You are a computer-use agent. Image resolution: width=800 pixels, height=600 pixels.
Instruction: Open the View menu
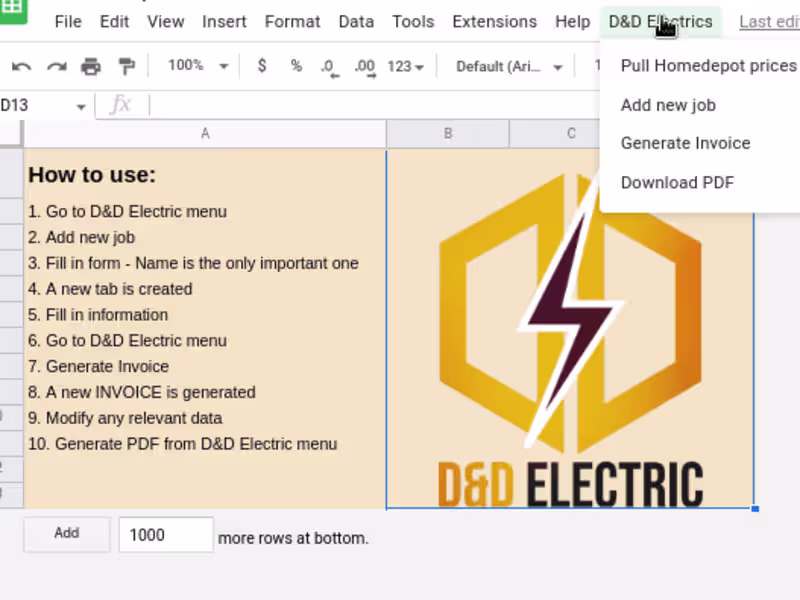point(165,21)
